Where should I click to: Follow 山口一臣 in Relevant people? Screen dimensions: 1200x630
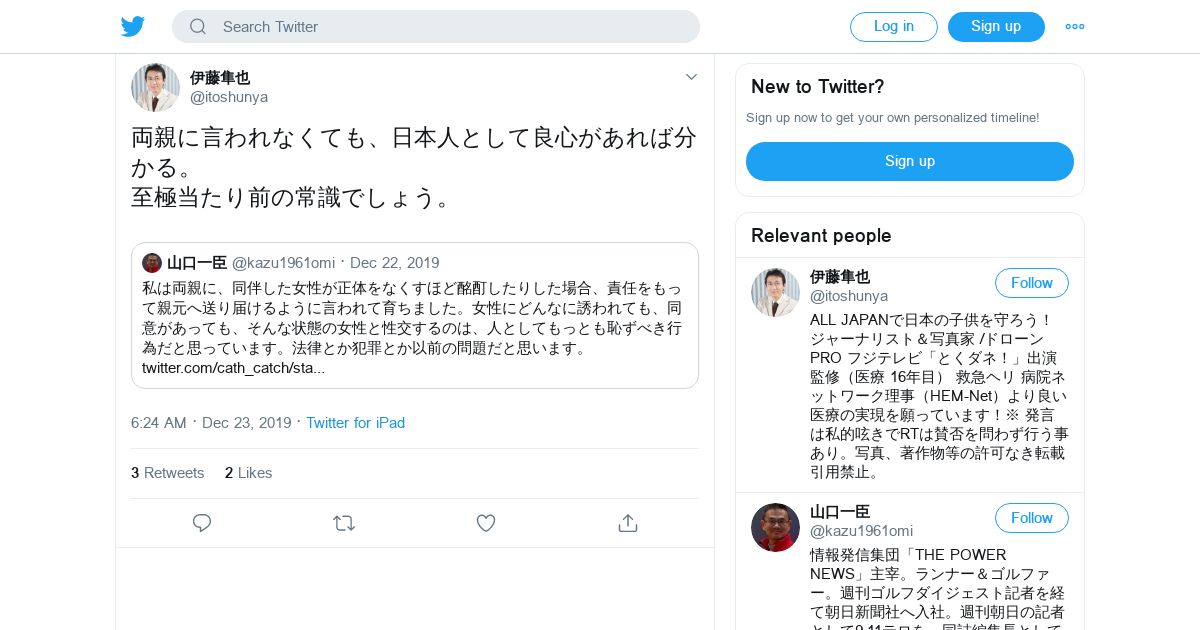click(x=1032, y=518)
